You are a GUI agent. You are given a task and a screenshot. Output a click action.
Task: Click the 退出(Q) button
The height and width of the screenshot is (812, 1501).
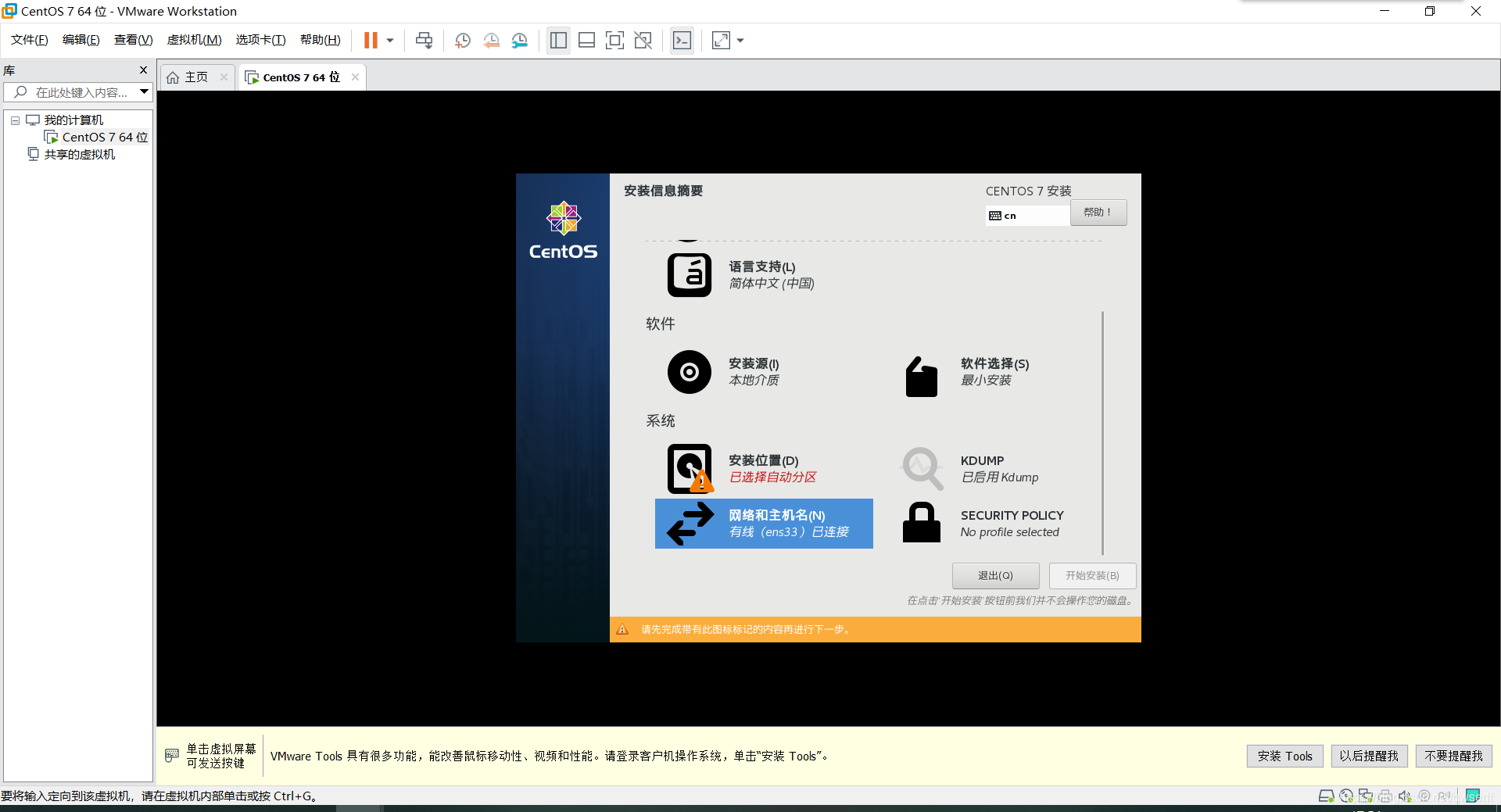[x=995, y=575]
